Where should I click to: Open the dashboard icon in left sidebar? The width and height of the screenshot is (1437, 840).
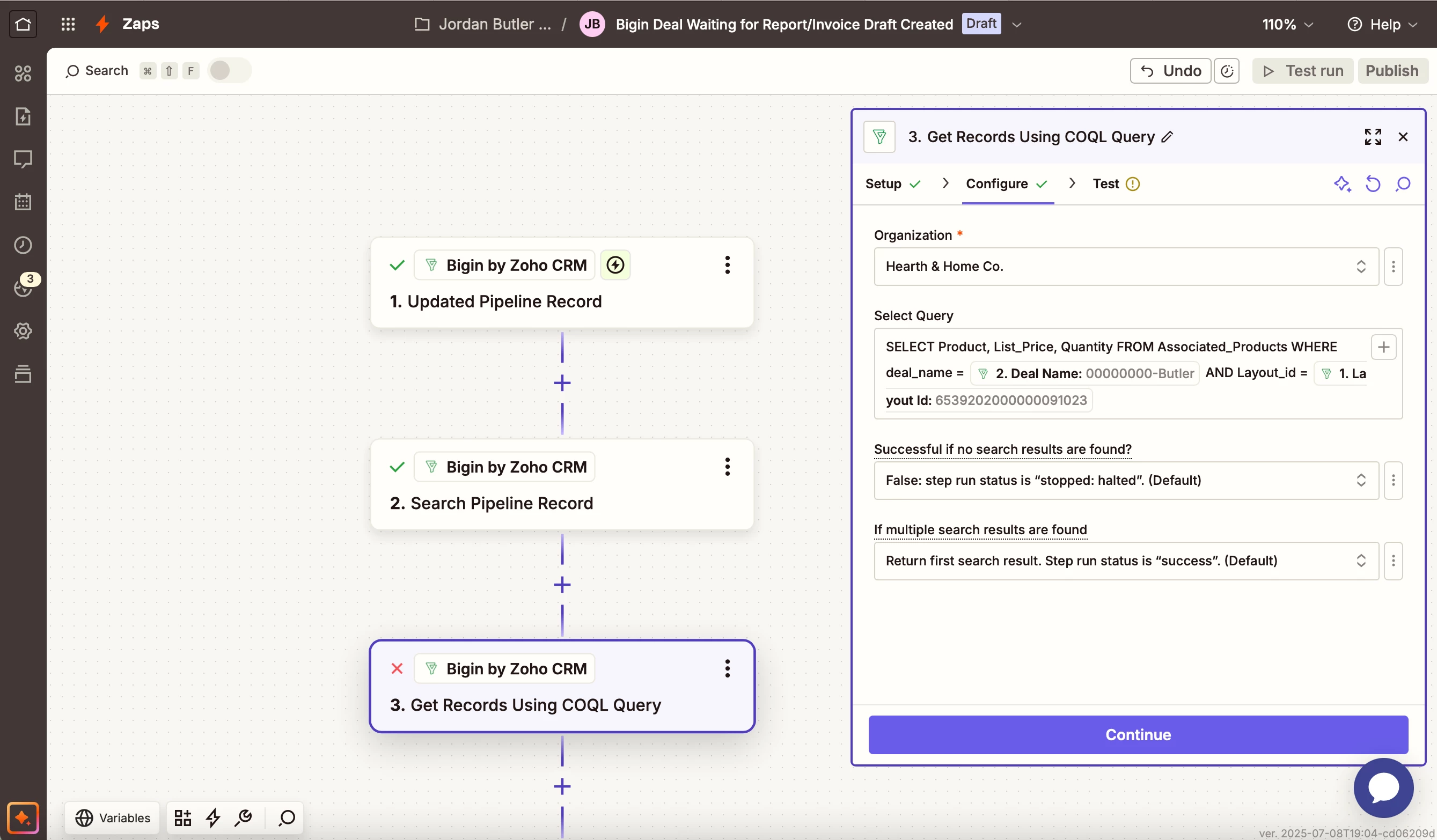tap(23, 73)
